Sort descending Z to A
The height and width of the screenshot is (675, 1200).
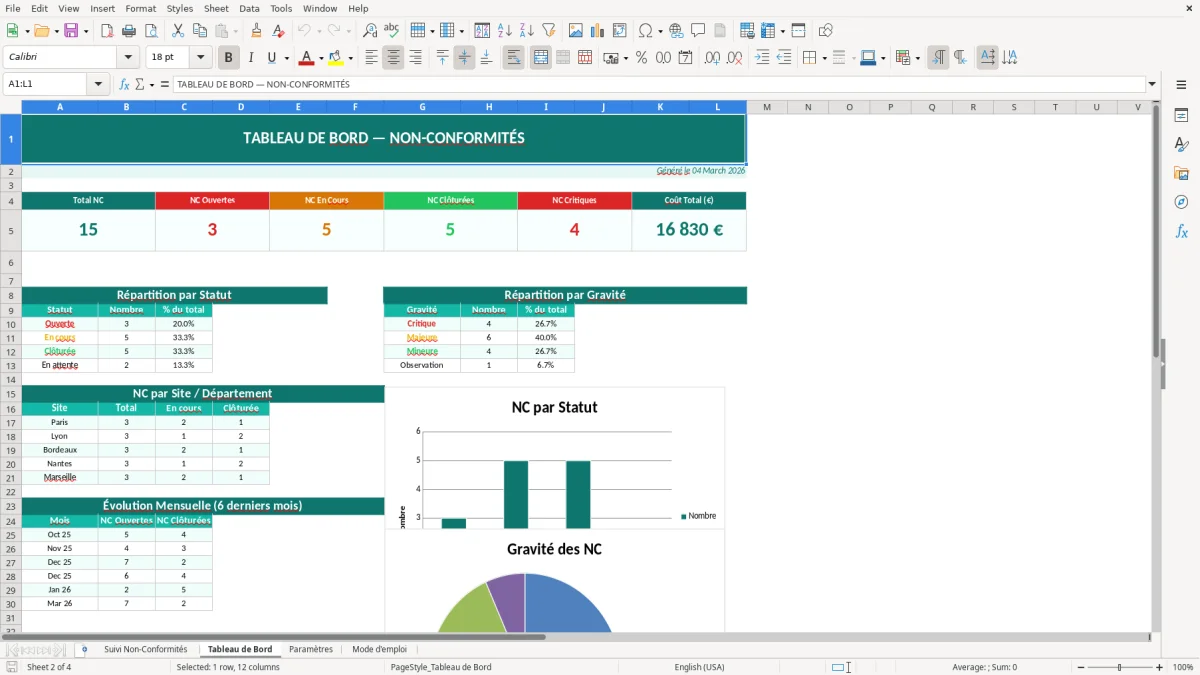(x=526, y=31)
